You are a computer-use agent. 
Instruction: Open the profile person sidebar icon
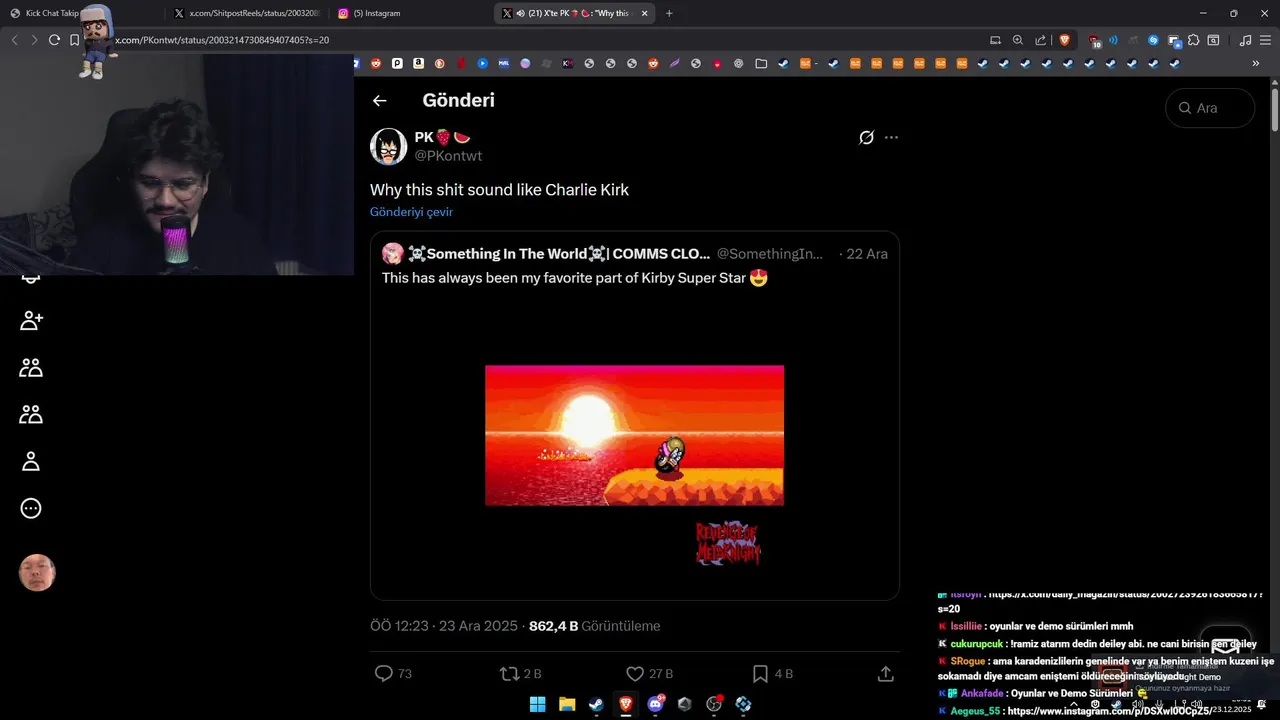(x=31, y=461)
